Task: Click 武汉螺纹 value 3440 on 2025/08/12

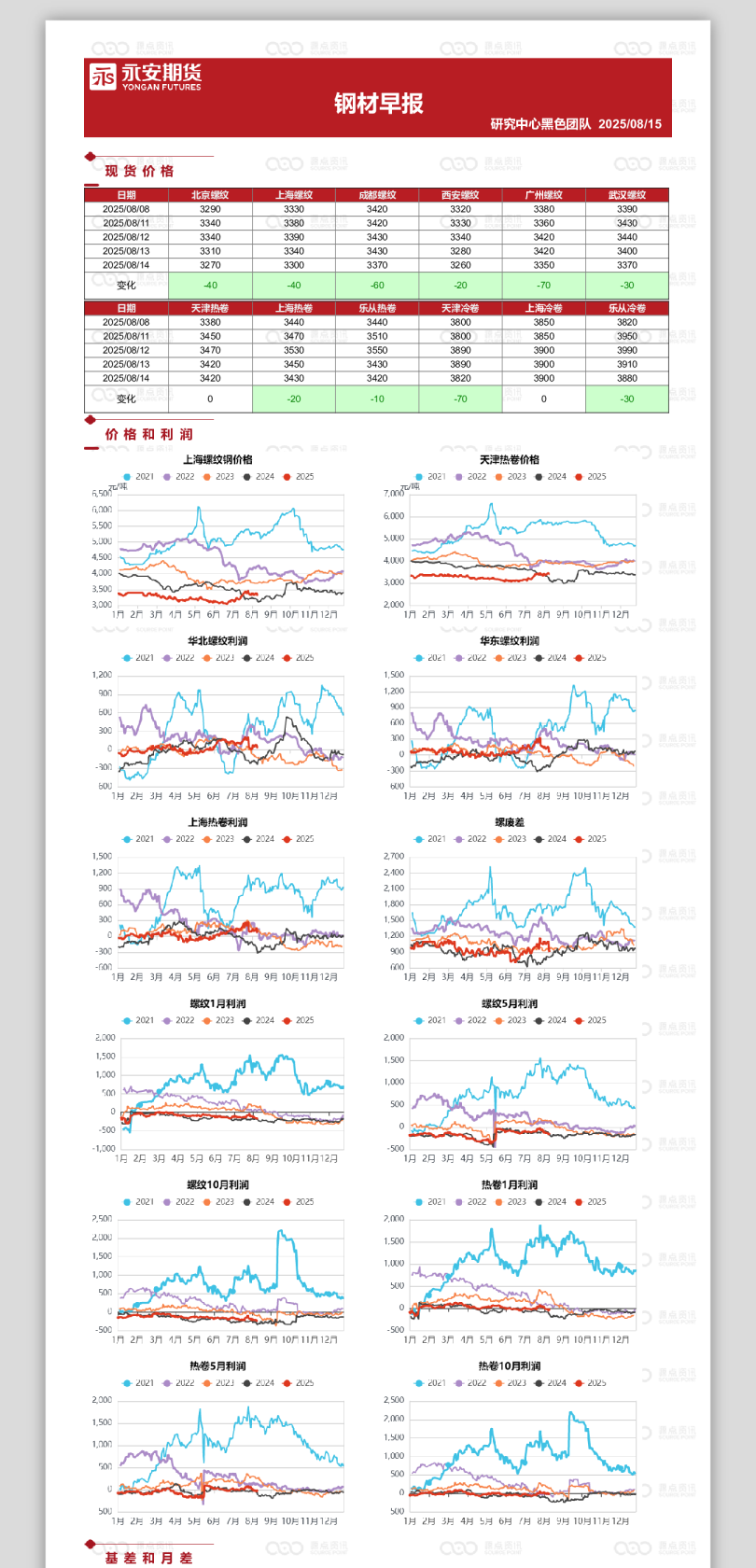Action: coord(627,237)
